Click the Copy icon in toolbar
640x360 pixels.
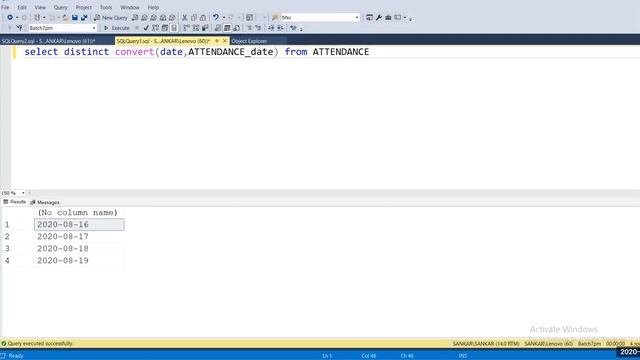[194, 18]
